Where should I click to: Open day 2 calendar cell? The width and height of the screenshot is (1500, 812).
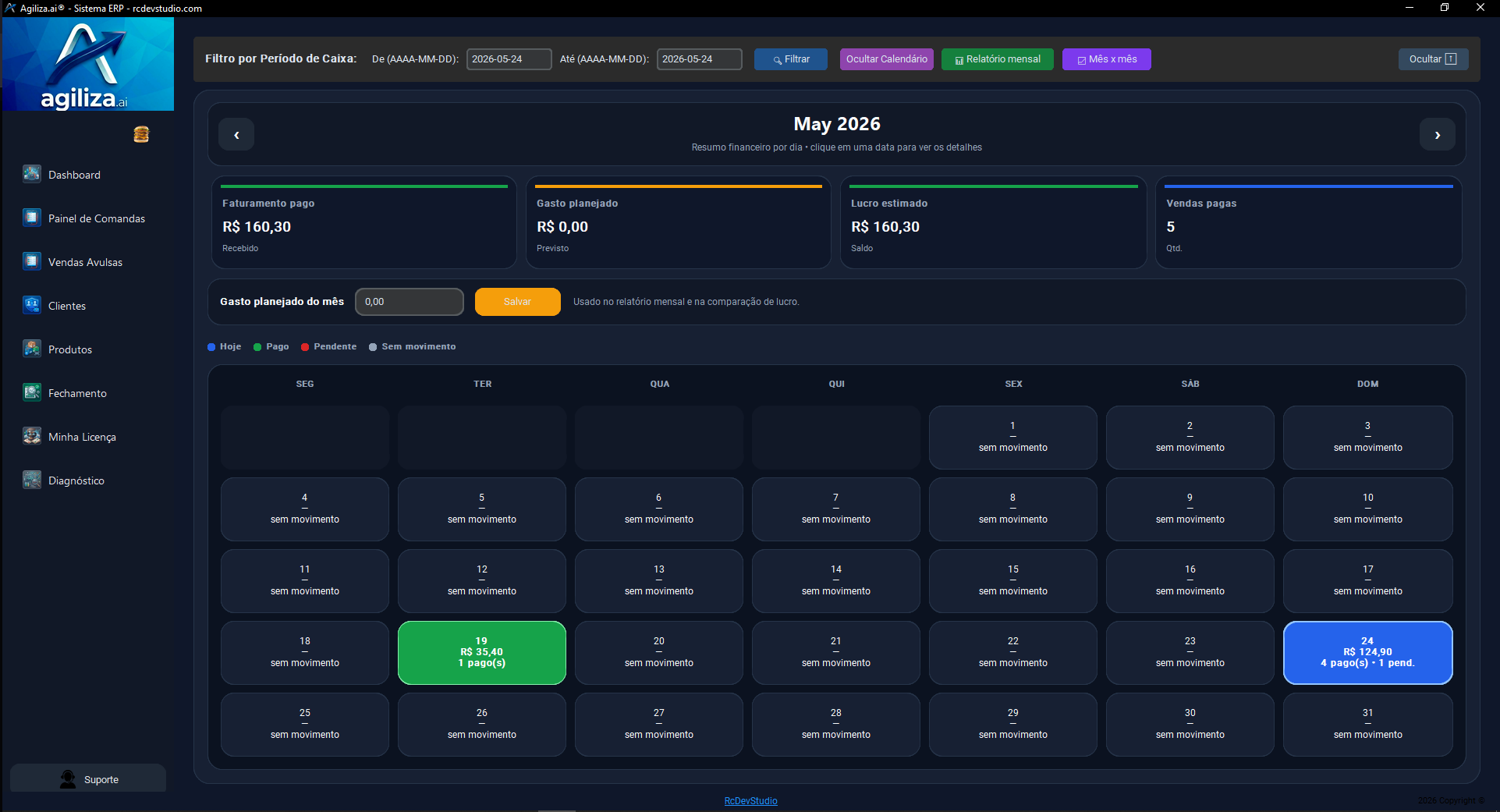tap(1190, 438)
